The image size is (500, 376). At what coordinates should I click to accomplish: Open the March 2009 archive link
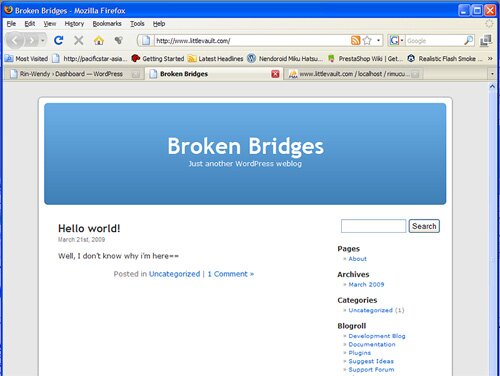pyautogui.click(x=366, y=285)
